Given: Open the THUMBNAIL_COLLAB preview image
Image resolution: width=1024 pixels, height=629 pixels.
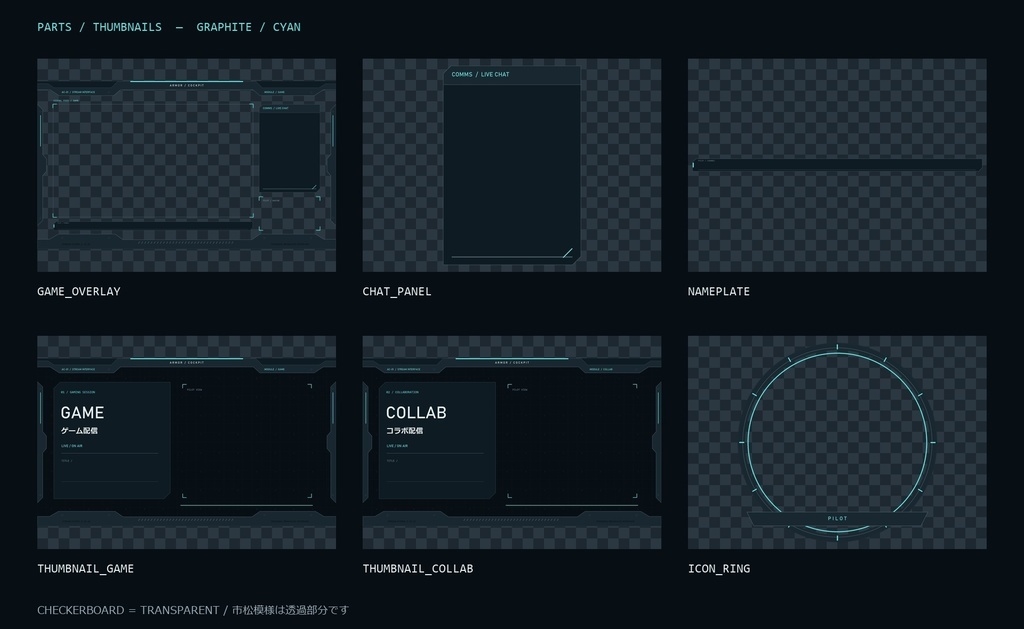Looking at the screenshot, I should (511, 442).
